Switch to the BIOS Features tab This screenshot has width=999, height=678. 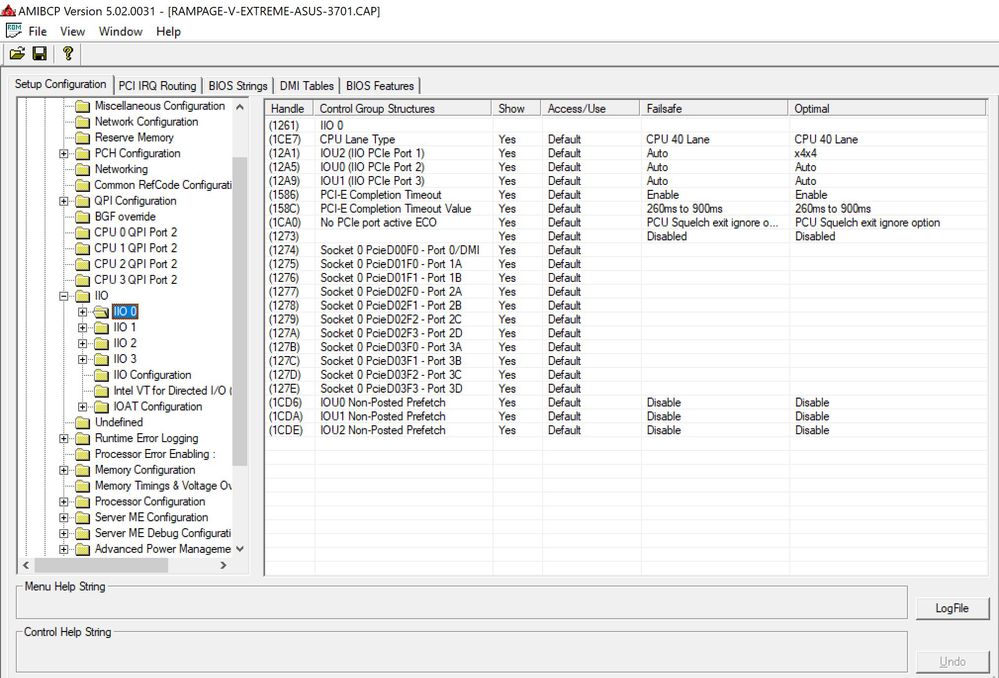tap(380, 85)
